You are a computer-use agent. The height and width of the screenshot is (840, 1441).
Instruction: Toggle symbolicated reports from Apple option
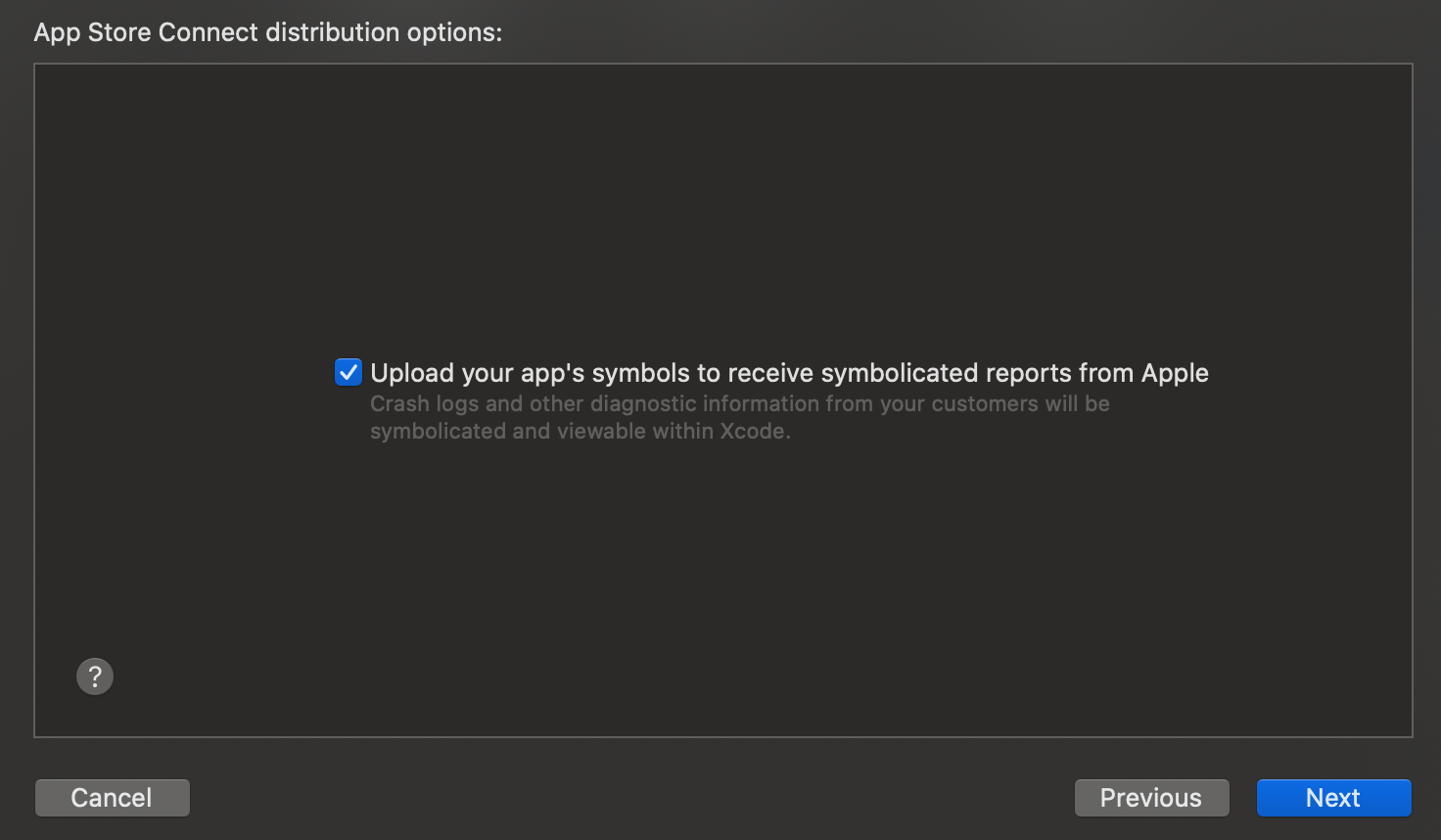(349, 373)
